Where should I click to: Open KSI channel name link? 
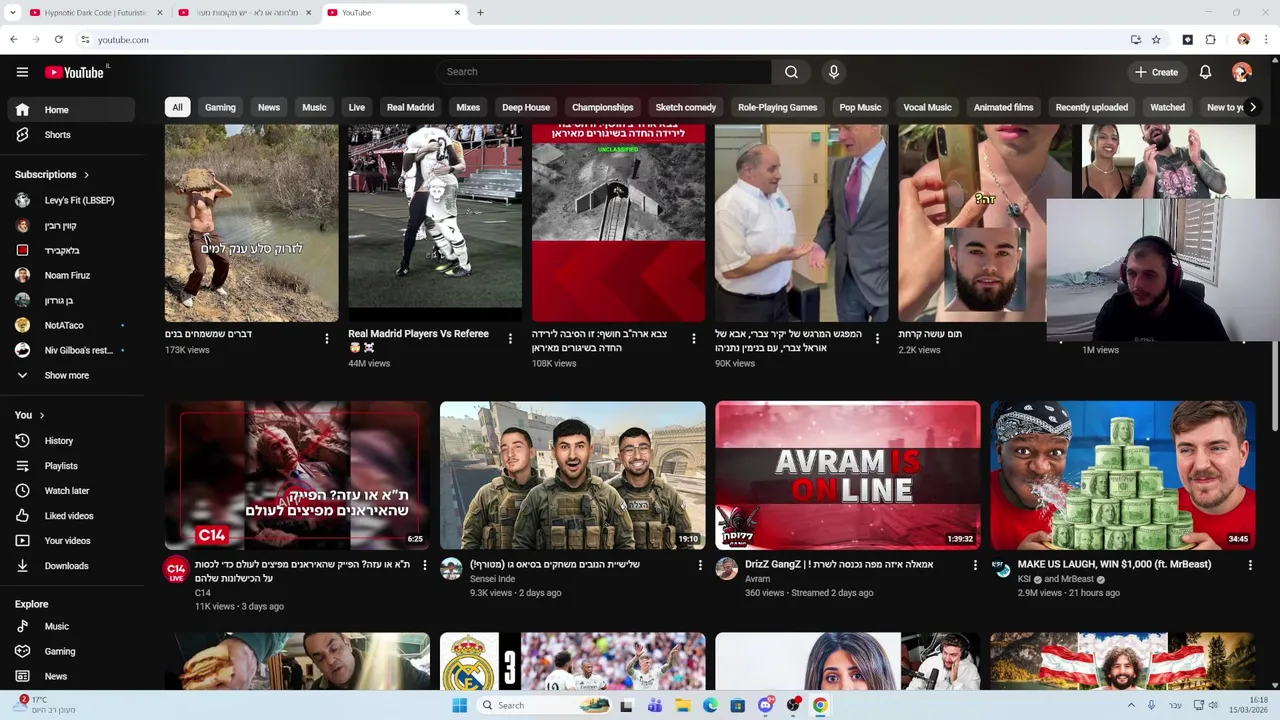1024,579
